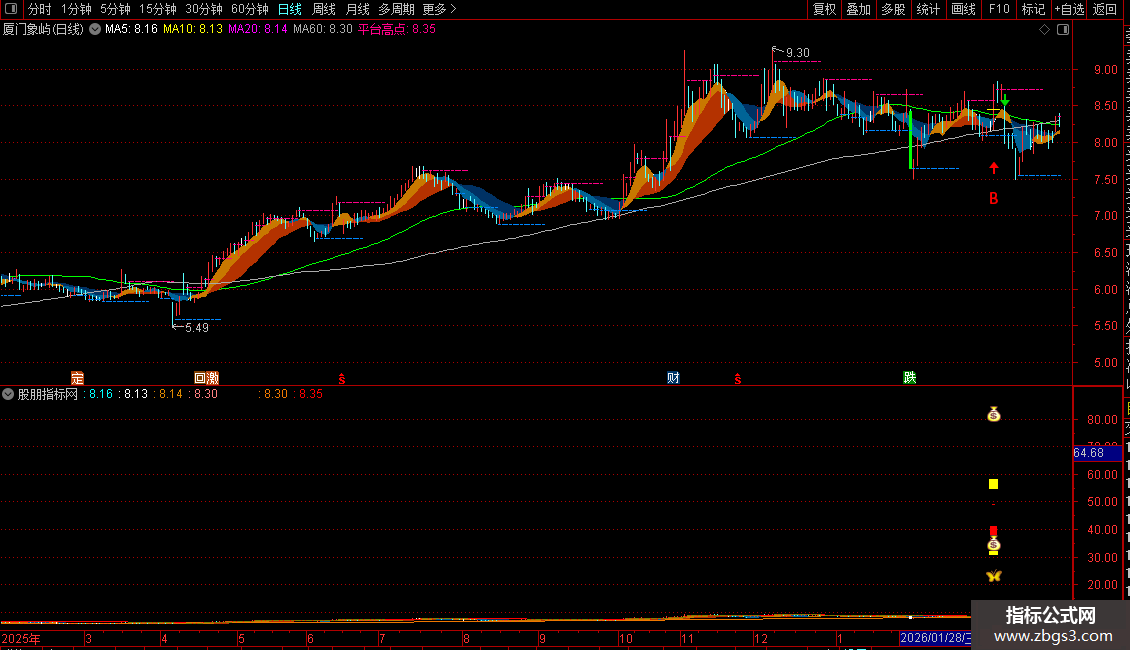Switch to 周线 weekly chart

tap(324, 9)
